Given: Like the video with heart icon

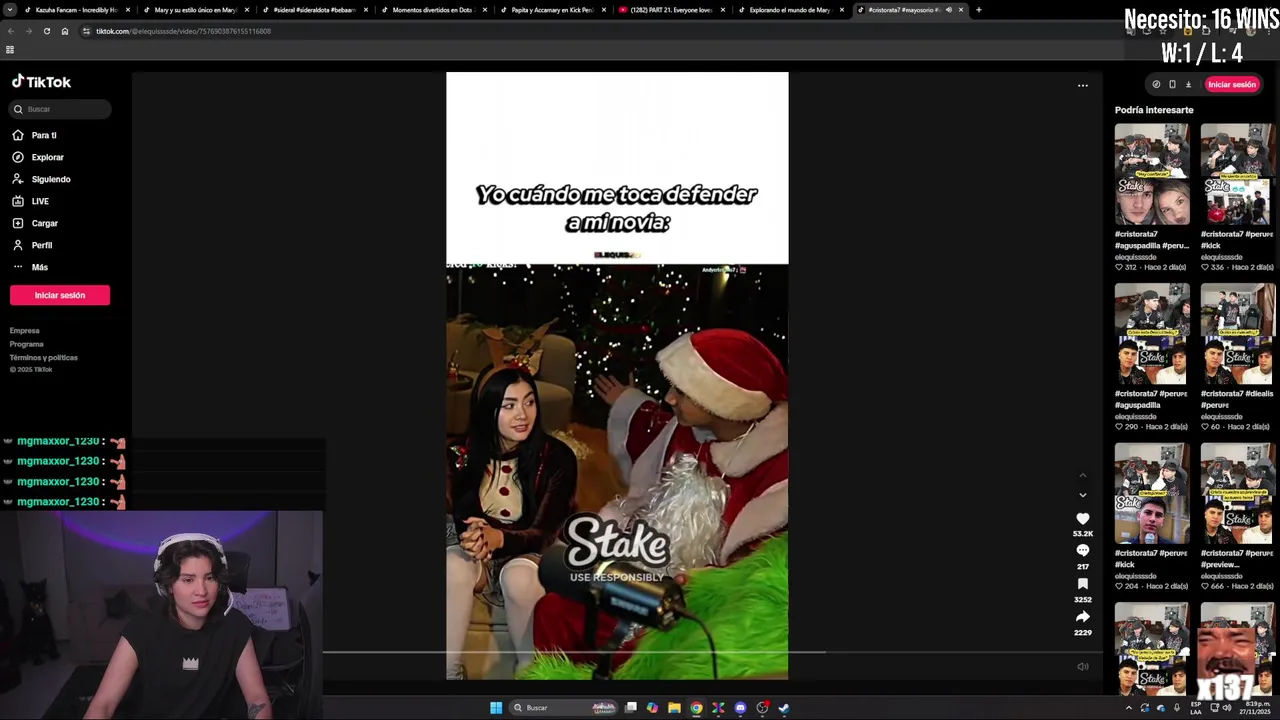Looking at the screenshot, I should click(1082, 518).
